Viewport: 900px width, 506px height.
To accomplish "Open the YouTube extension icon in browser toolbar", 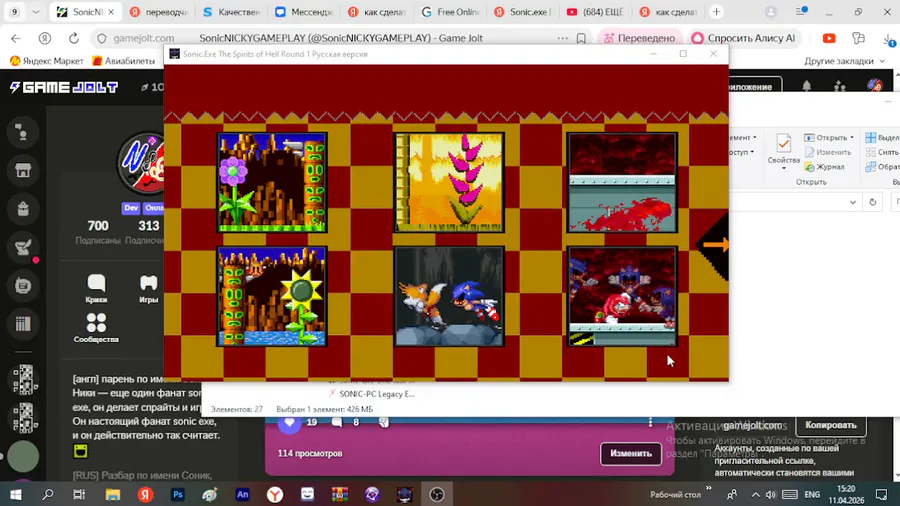I will pos(829,38).
